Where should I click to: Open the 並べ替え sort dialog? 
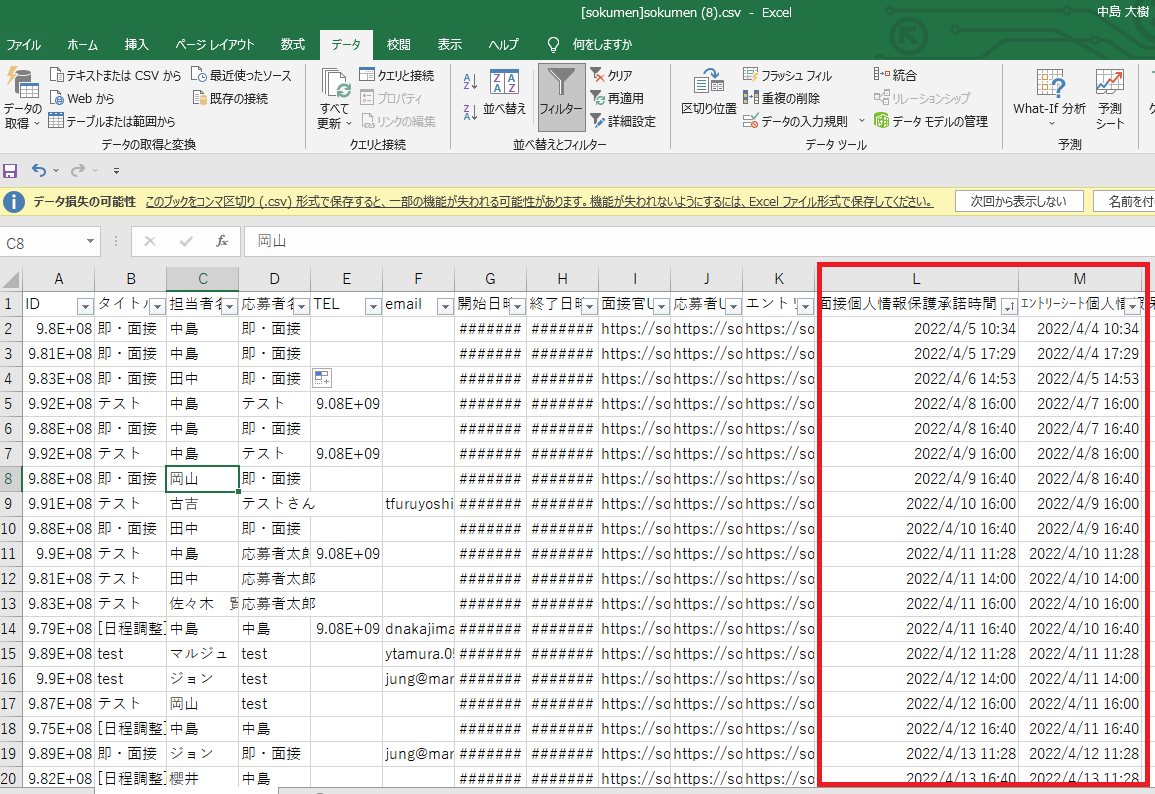[504, 94]
